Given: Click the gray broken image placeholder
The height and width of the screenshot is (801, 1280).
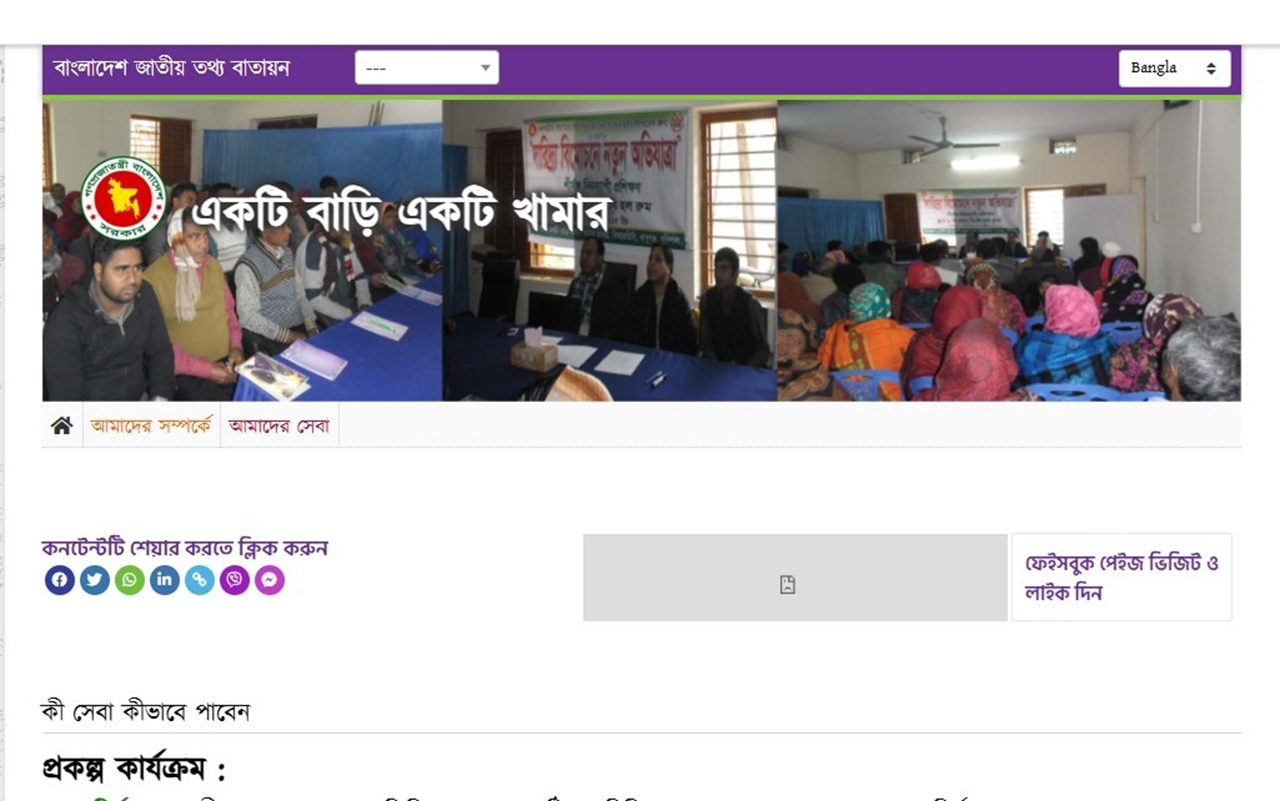Looking at the screenshot, I should (x=795, y=577).
